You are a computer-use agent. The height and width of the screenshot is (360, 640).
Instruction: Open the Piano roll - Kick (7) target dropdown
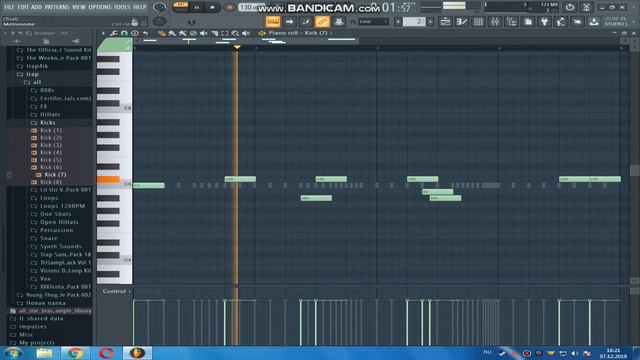[300, 33]
